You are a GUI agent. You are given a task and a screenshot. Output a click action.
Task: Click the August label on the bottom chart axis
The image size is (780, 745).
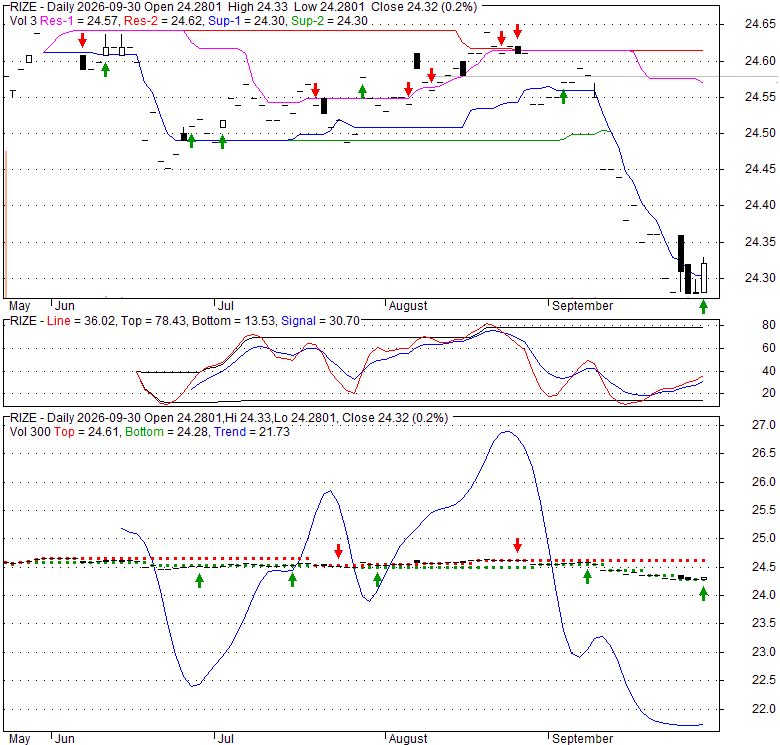click(408, 739)
